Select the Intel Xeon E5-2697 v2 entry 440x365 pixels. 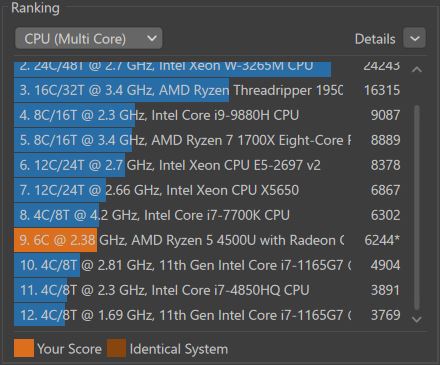click(x=207, y=165)
